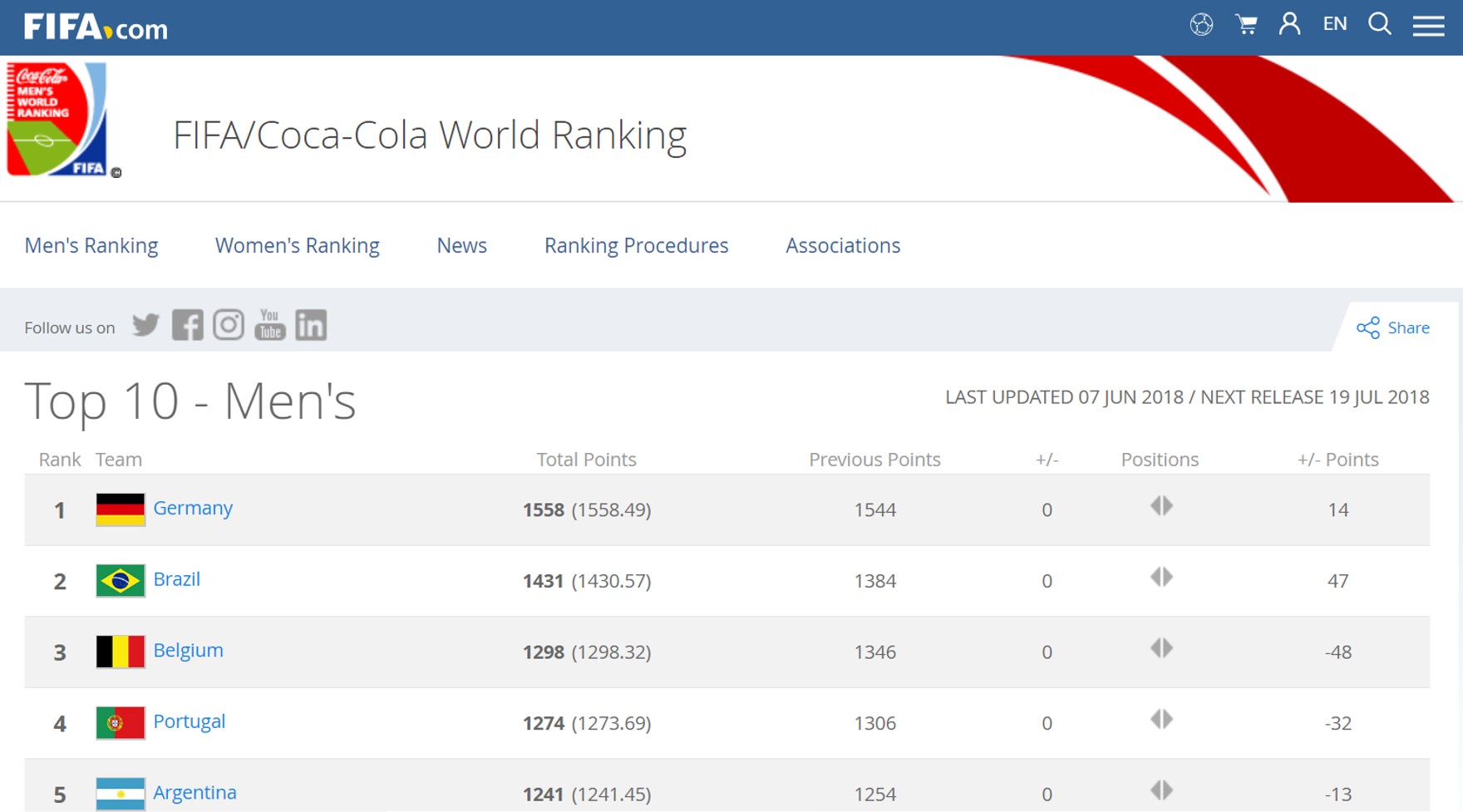Open the Germany team link
Screen dimensions: 1463x812
pos(193,508)
